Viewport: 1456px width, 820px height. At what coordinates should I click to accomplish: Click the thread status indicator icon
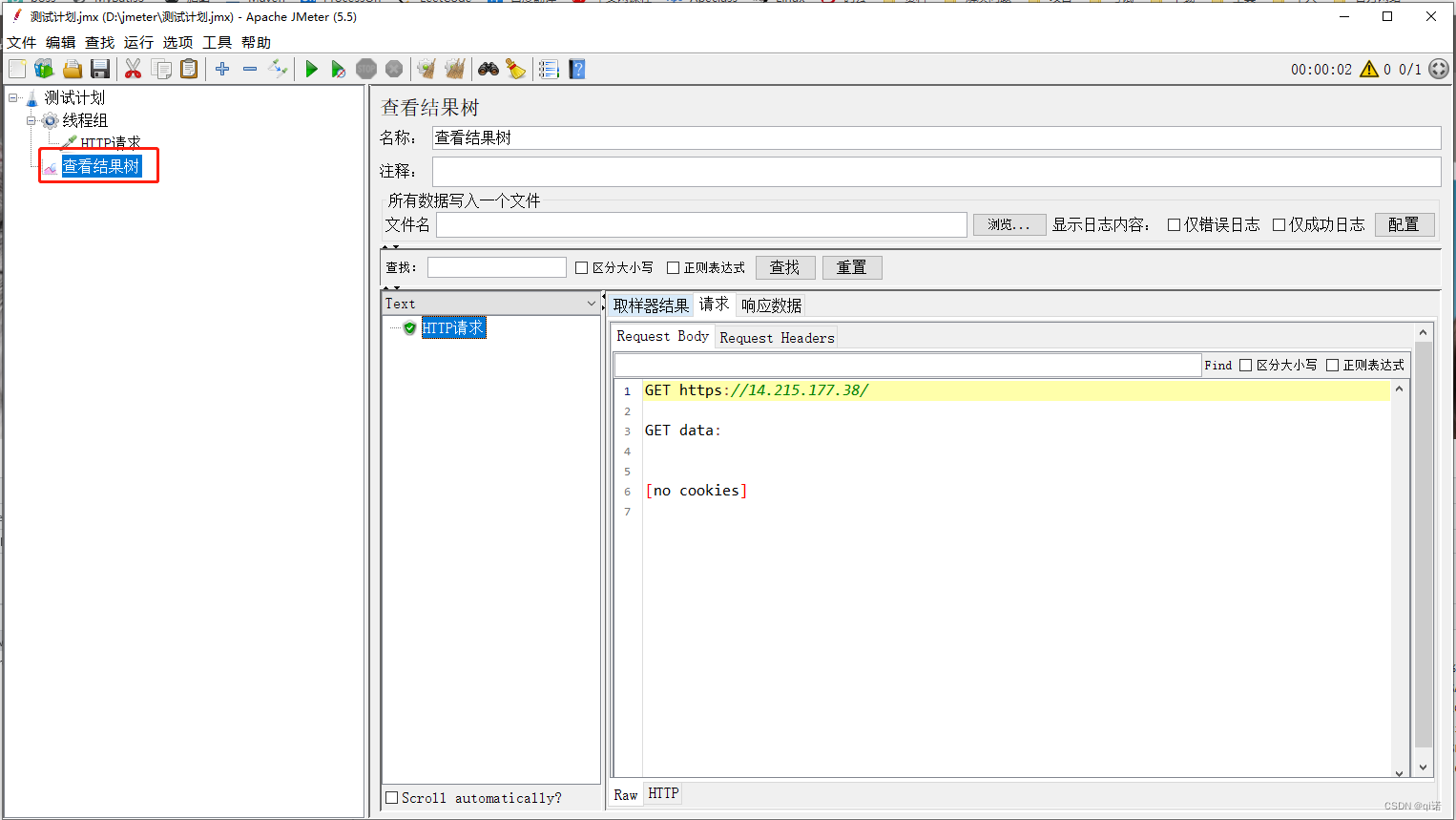(x=1439, y=69)
